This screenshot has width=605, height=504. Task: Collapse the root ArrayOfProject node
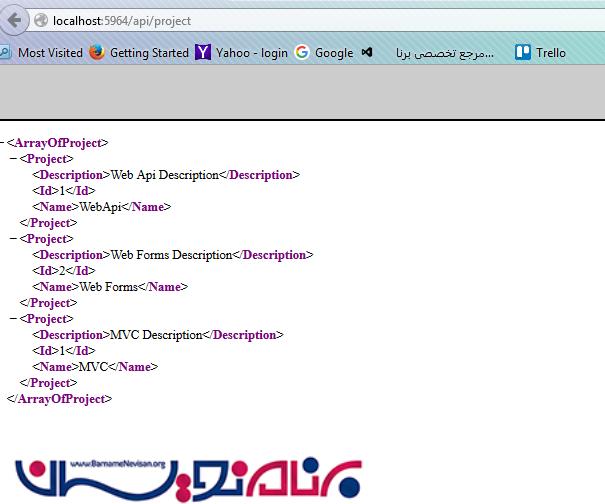tap(2, 143)
